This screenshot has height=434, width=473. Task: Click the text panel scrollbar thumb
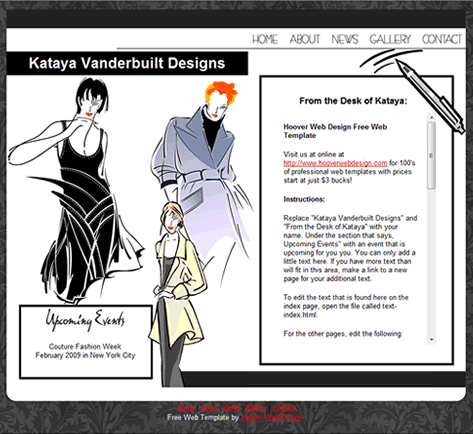coord(432,156)
